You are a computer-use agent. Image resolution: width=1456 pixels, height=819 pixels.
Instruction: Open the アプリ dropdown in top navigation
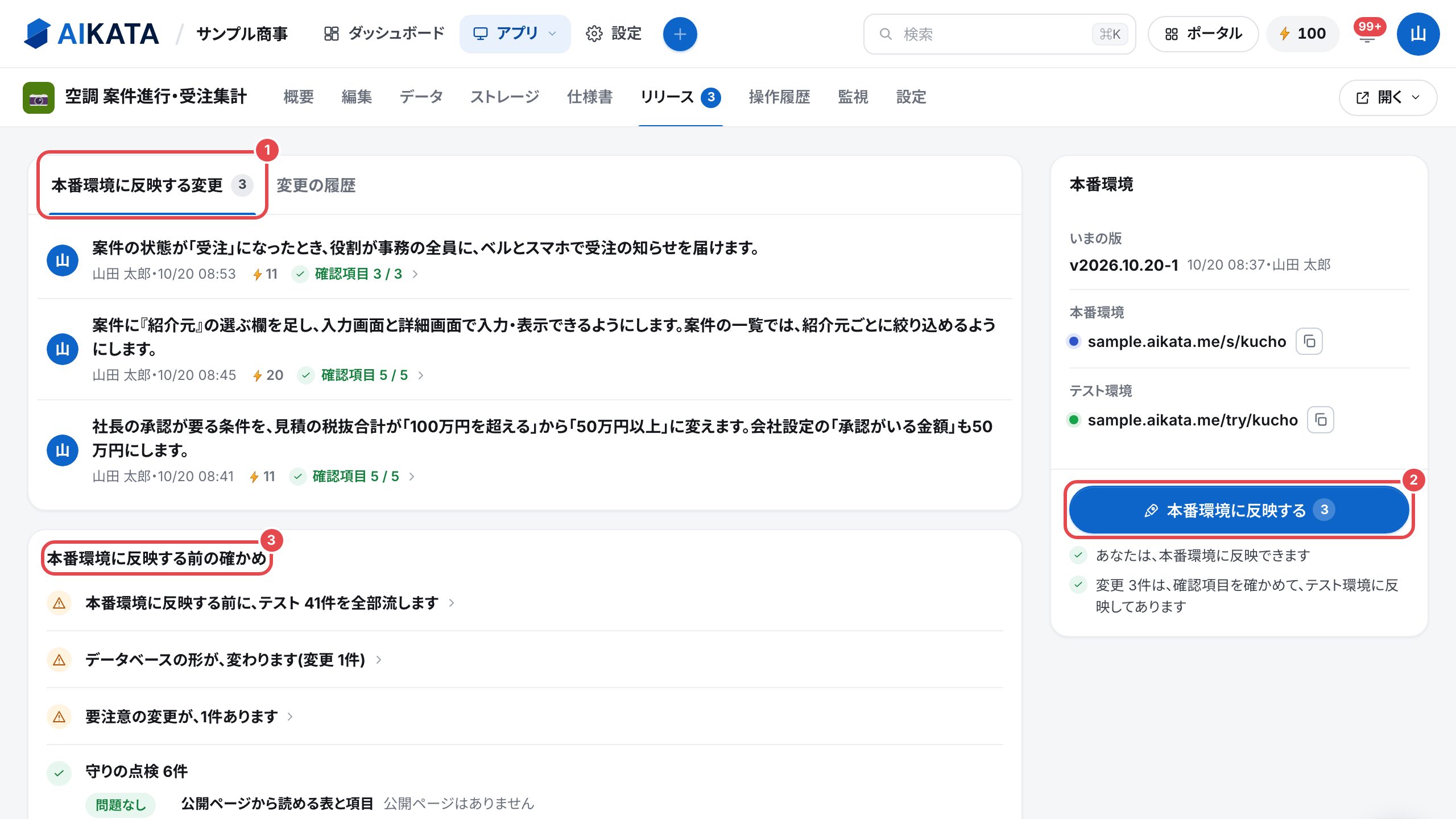tap(515, 34)
